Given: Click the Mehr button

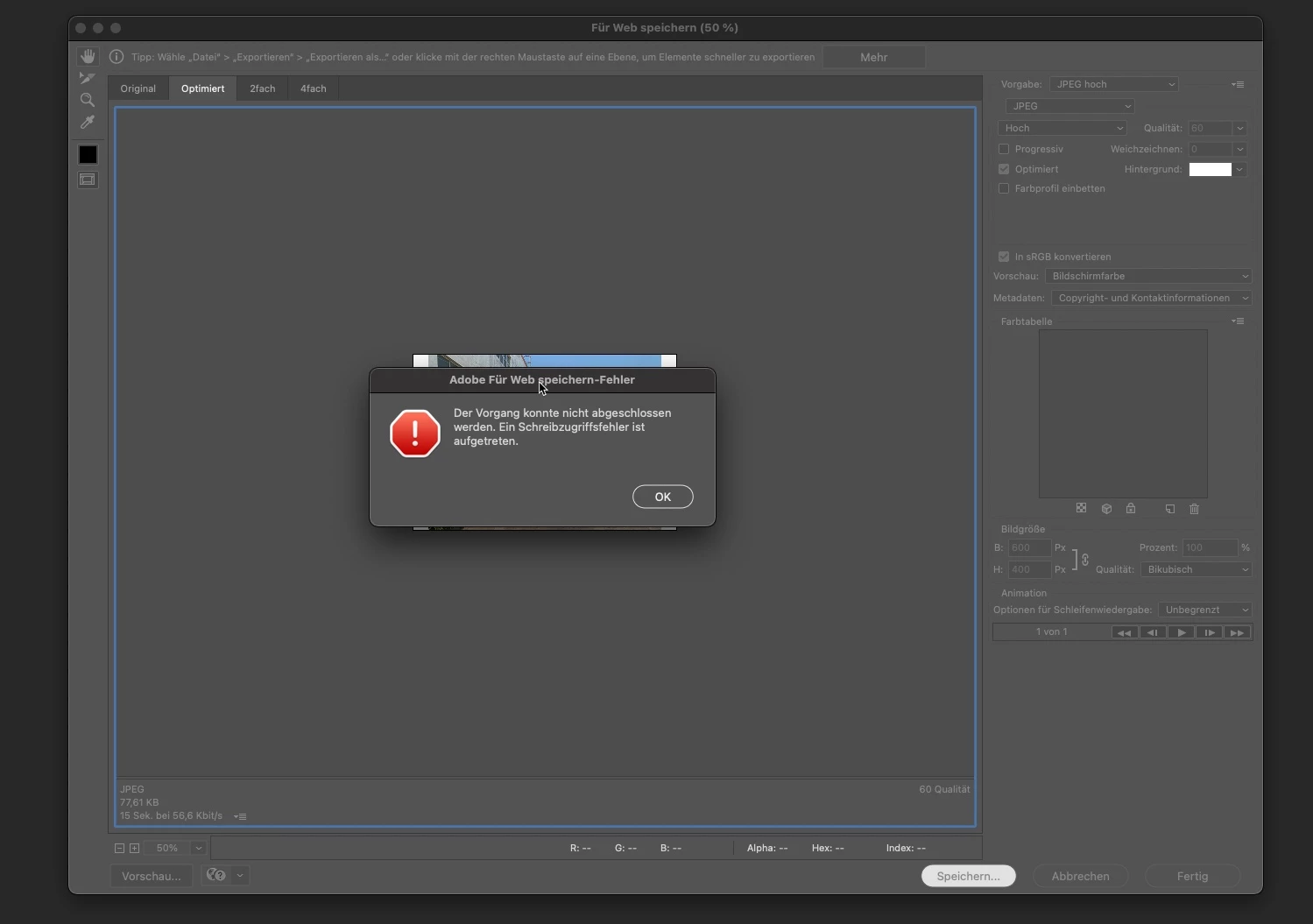Looking at the screenshot, I should click(874, 57).
